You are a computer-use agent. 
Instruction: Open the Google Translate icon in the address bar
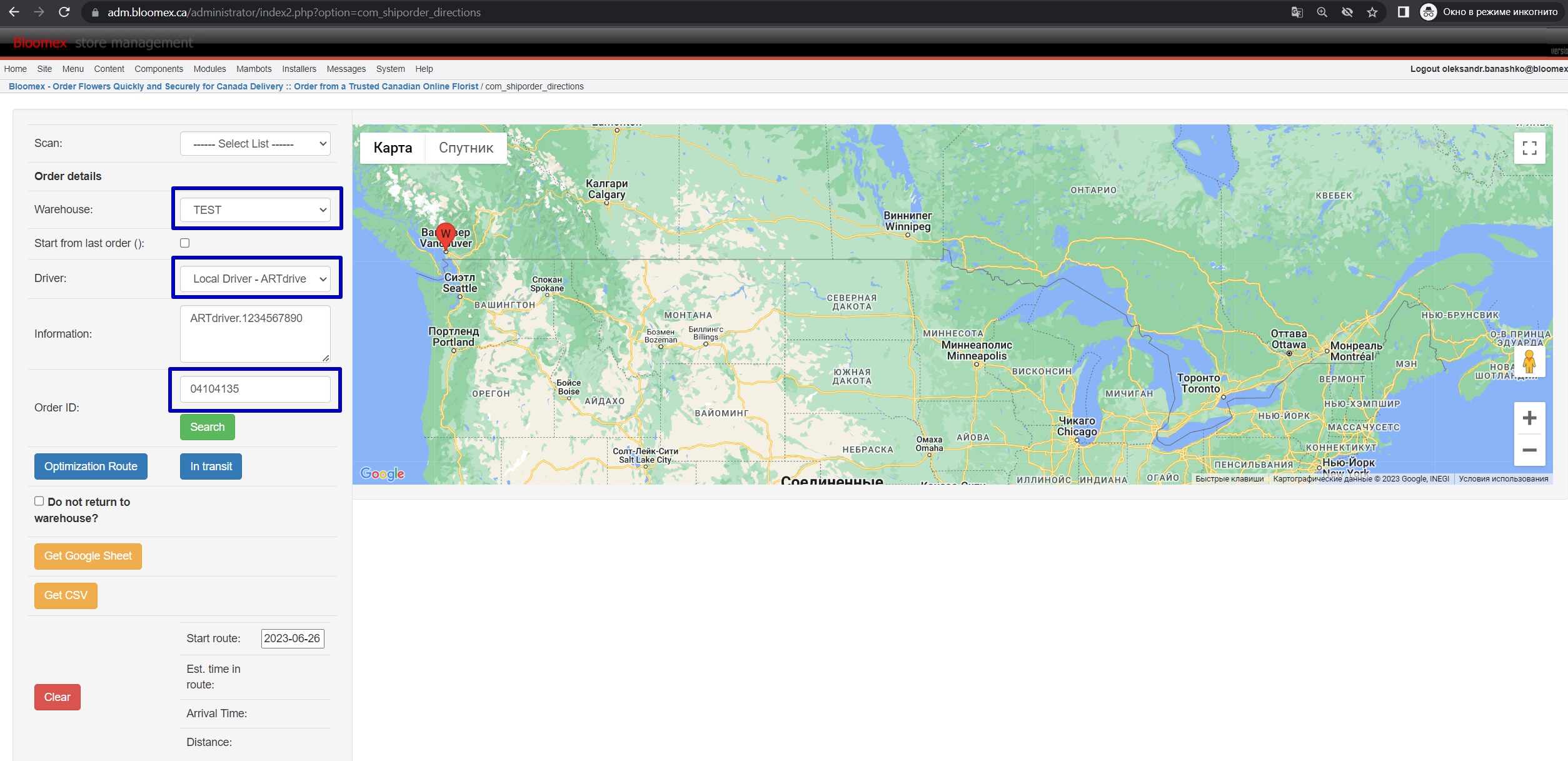tap(1297, 12)
